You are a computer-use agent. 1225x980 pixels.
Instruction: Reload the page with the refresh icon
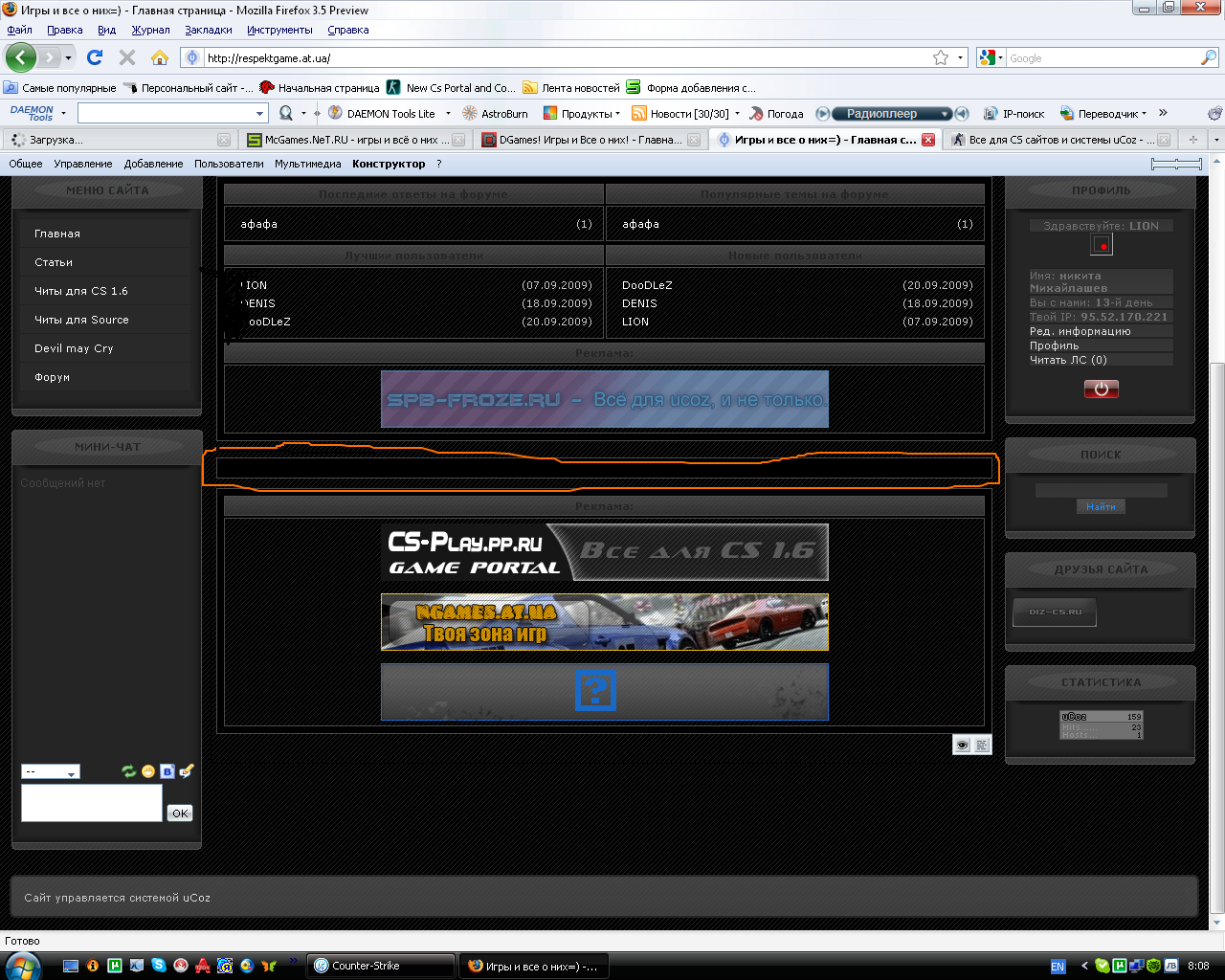95,57
